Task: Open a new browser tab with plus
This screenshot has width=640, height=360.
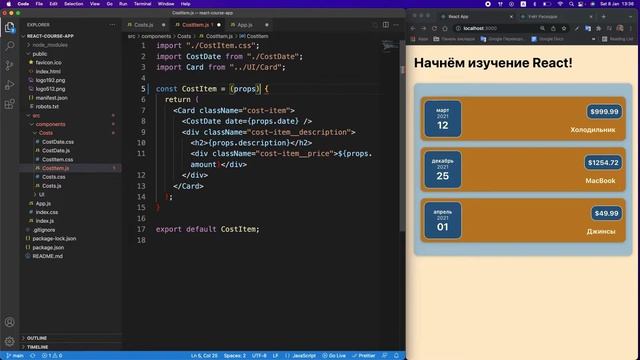Action: [x=604, y=16]
